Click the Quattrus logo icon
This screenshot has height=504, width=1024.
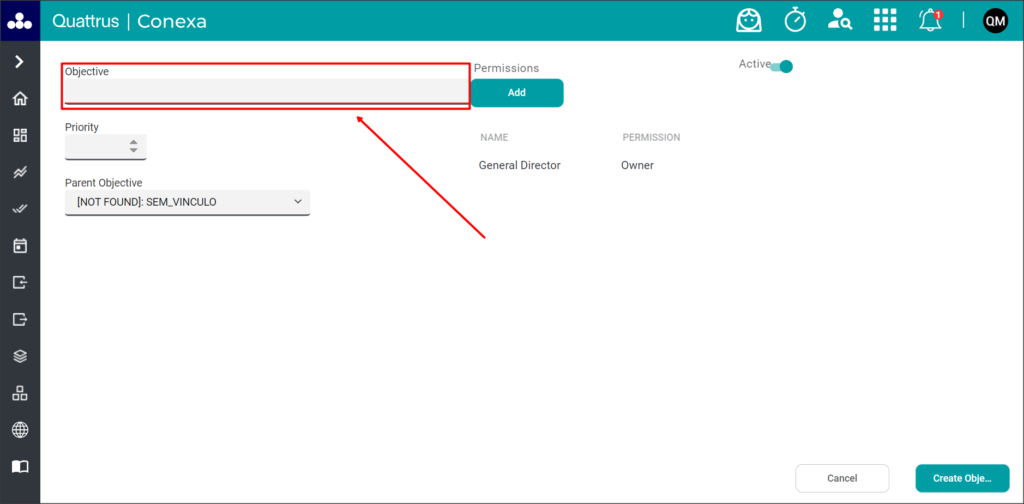point(20,21)
